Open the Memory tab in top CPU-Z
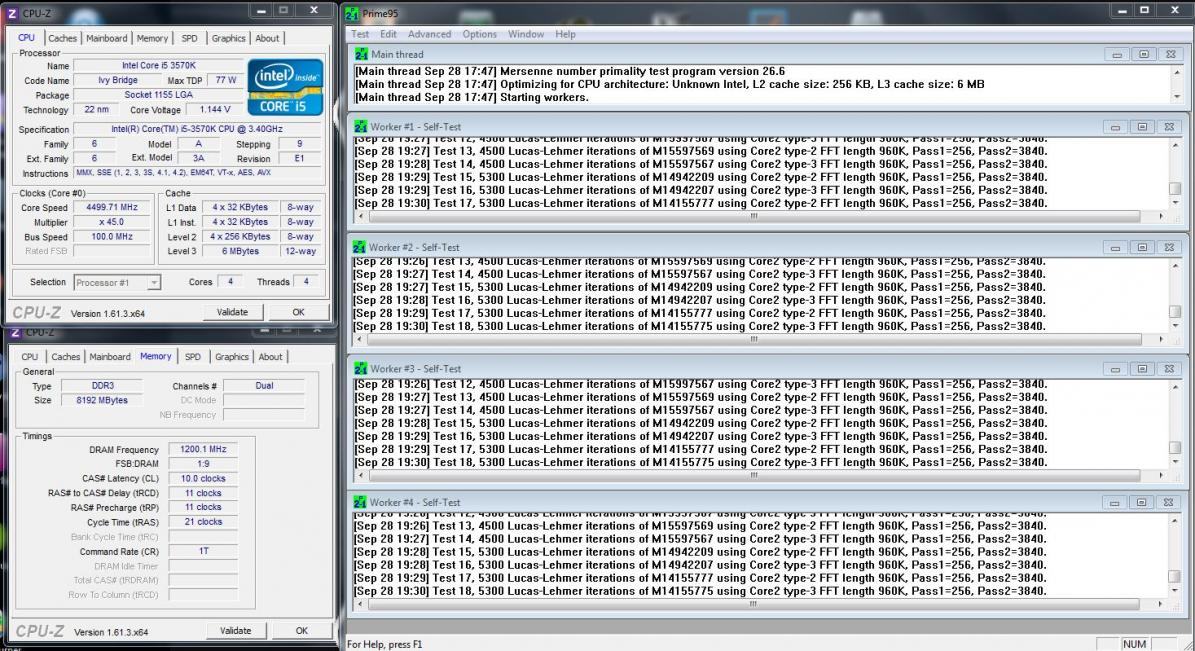This screenshot has height=651, width=1195. [x=152, y=38]
